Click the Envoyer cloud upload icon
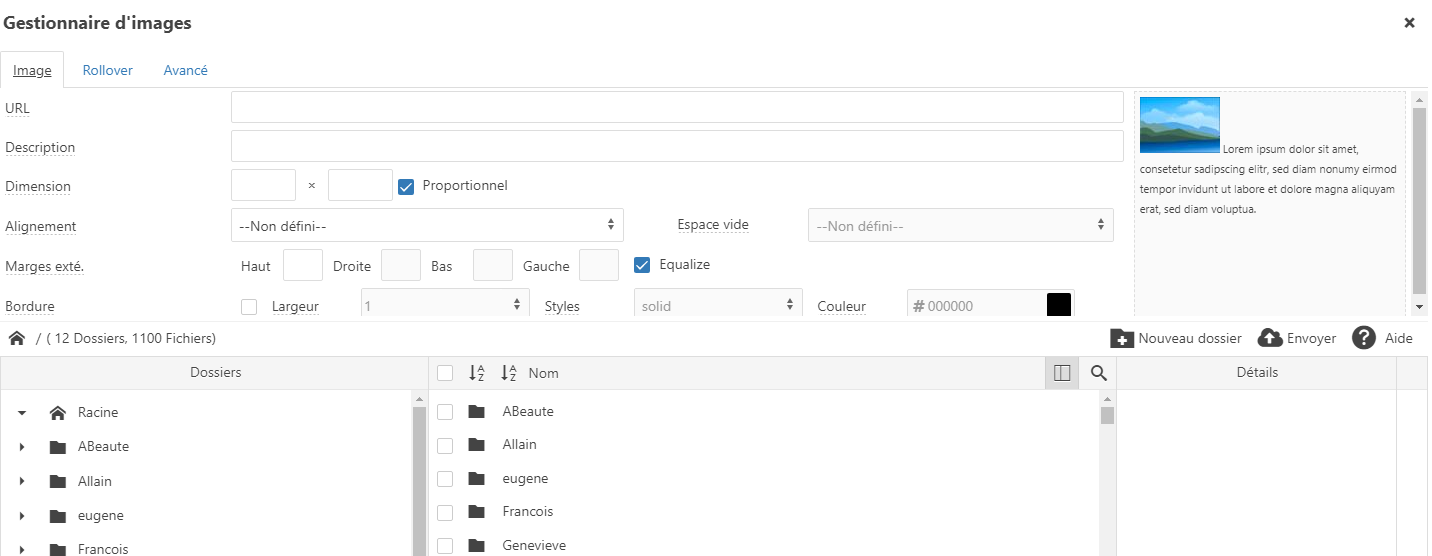The image size is (1432, 556). (1270, 338)
